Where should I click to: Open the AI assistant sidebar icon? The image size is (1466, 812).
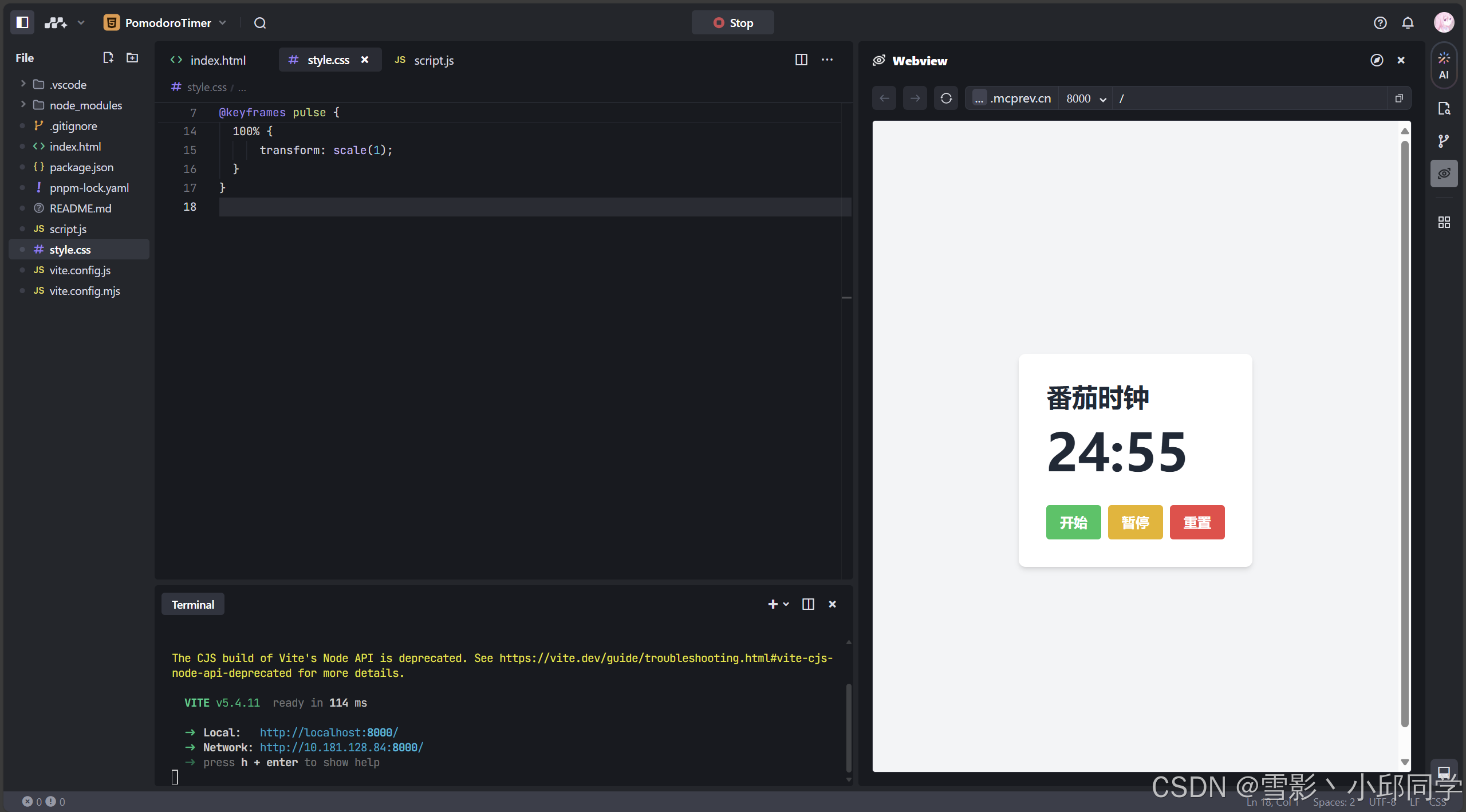pos(1444,65)
